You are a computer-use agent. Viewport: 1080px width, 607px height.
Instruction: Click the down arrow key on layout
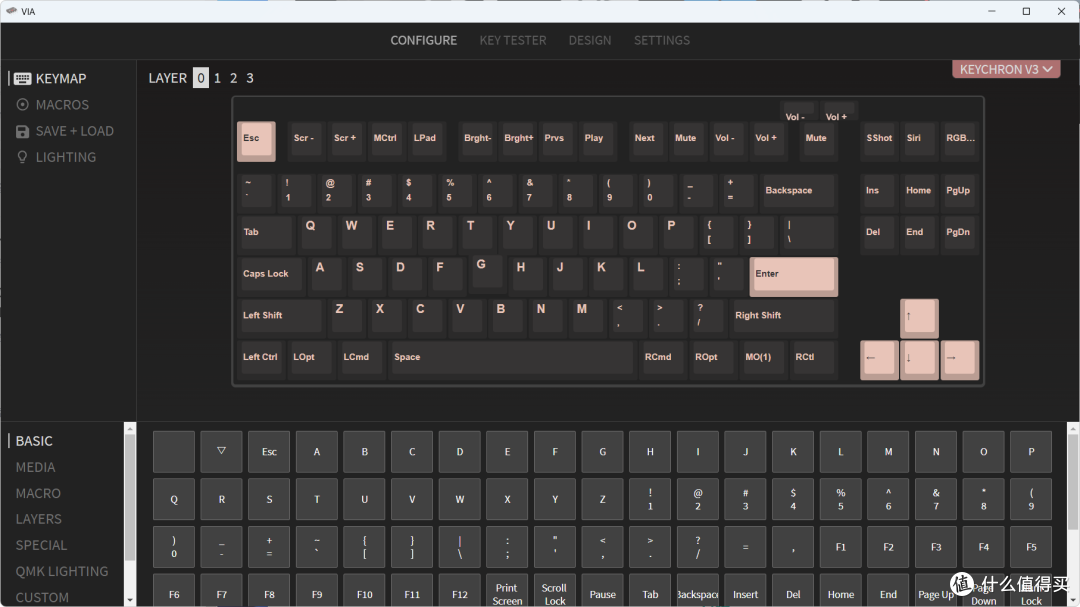pyautogui.click(x=919, y=360)
